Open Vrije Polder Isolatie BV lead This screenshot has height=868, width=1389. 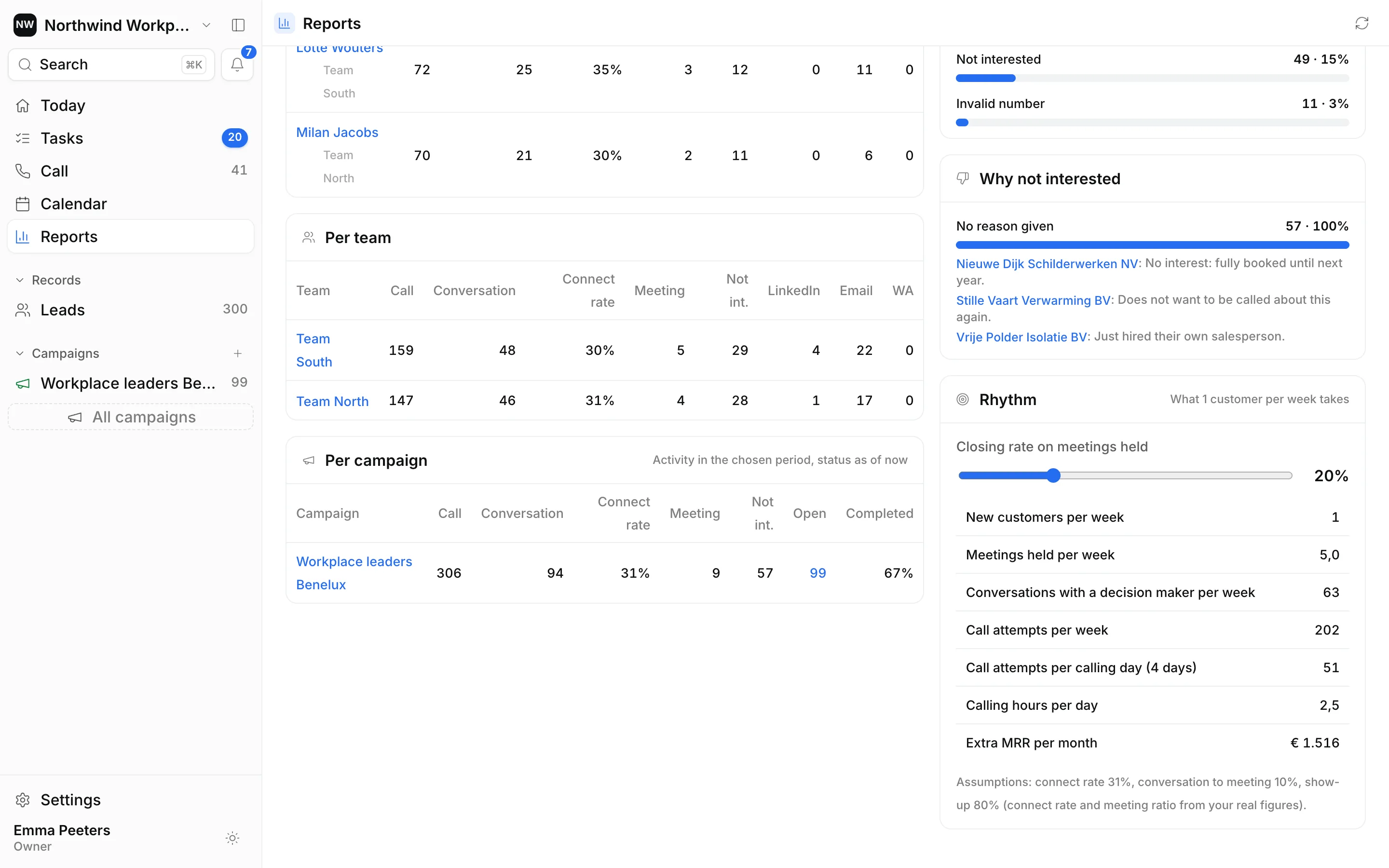coord(1021,337)
